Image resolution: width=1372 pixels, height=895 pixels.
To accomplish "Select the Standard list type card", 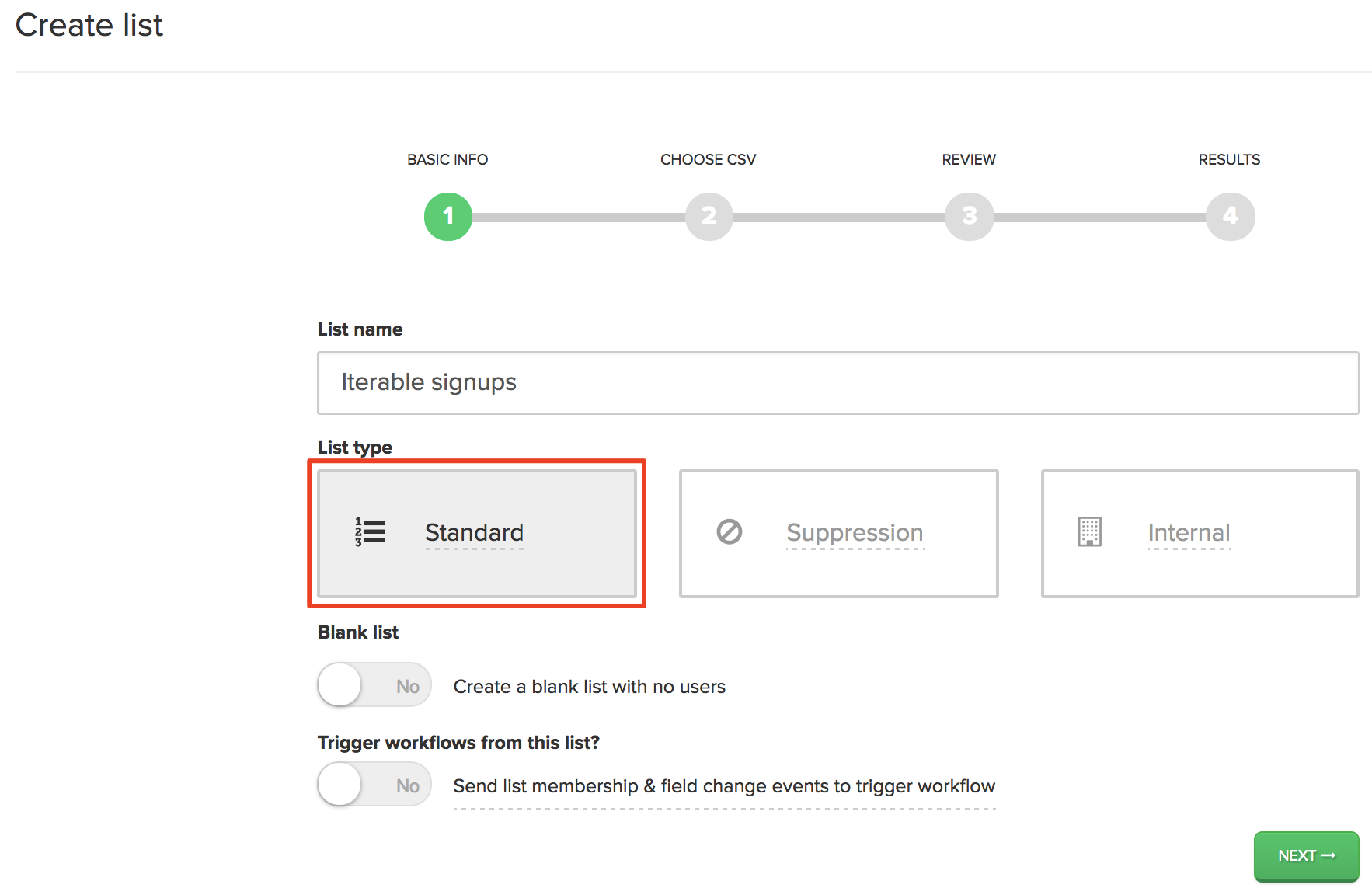I will pos(477,533).
